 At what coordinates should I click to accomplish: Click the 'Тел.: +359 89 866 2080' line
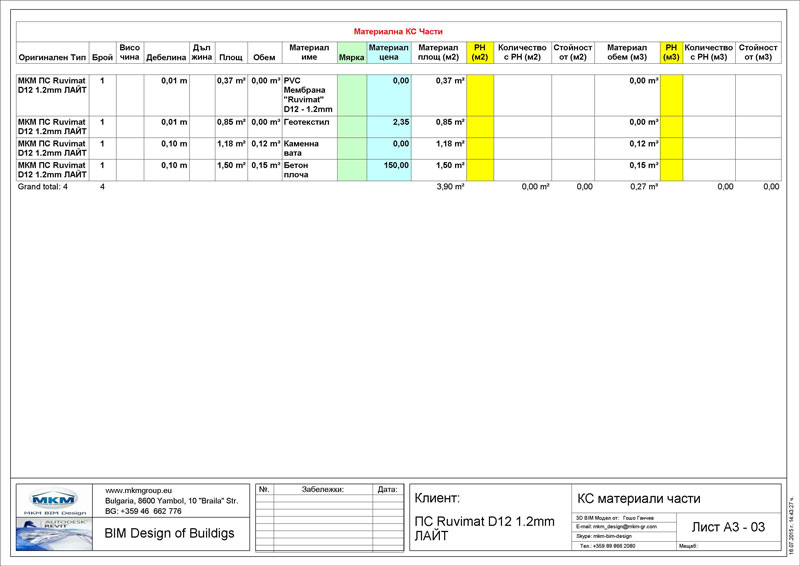pos(607,546)
